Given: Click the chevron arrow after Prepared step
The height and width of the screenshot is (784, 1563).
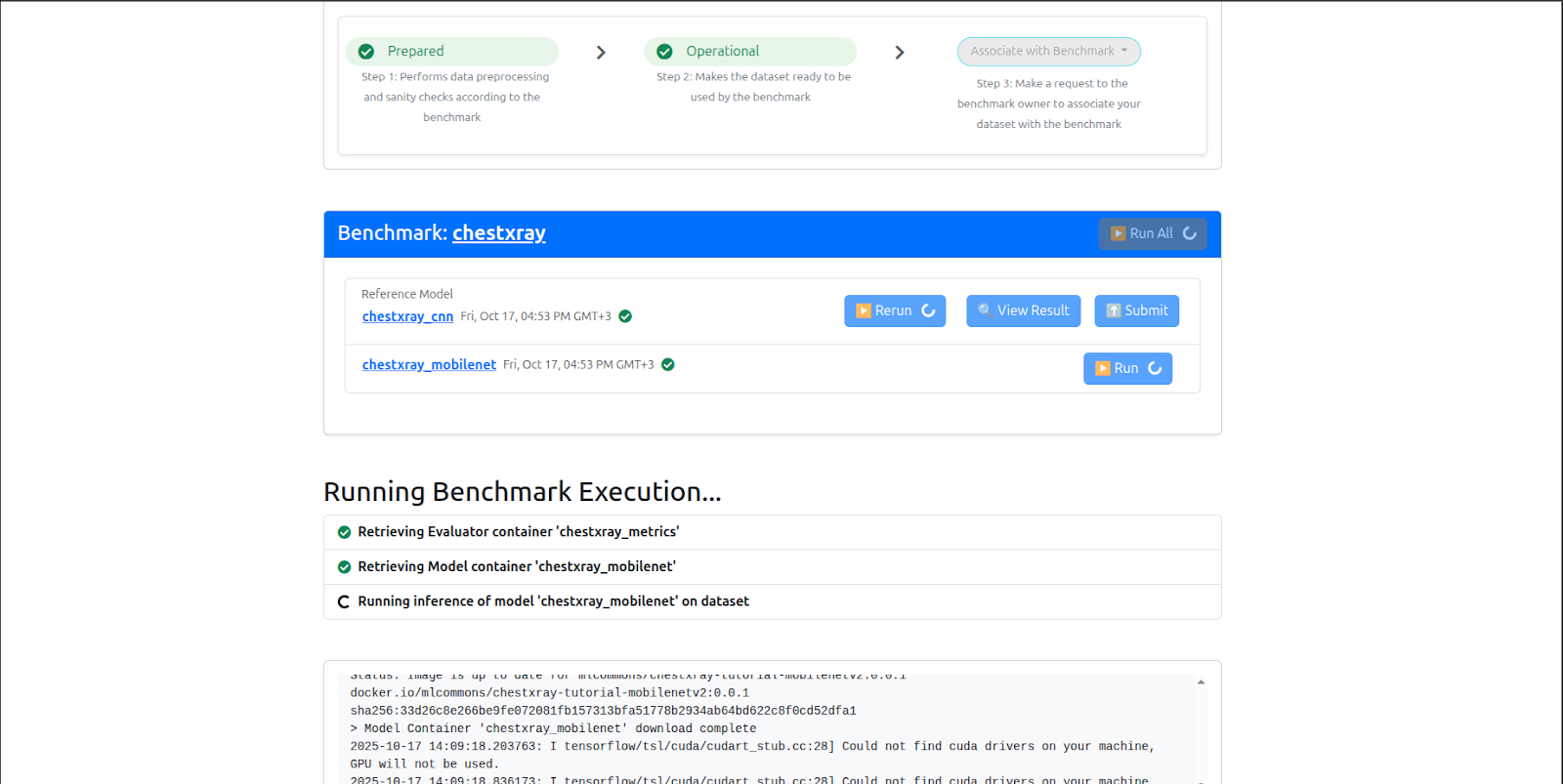Looking at the screenshot, I should [601, 53].
